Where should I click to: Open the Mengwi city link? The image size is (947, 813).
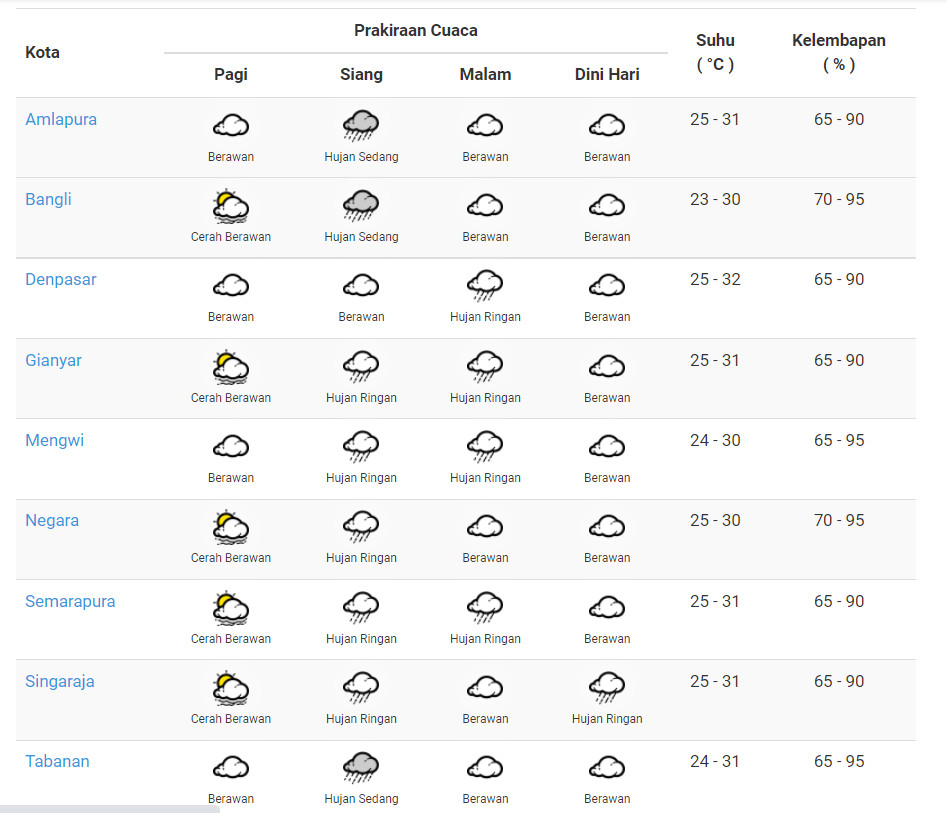click(x=54, y=440)
